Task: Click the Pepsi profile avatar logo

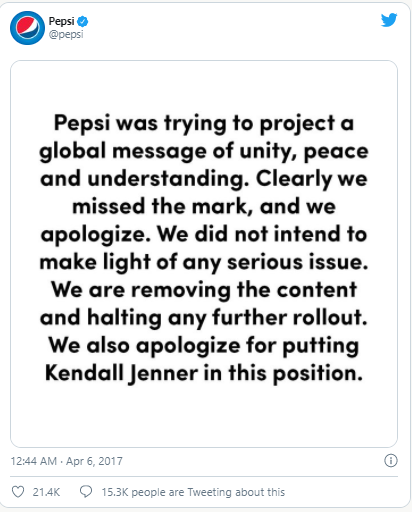Action: [x=27, y=28]
